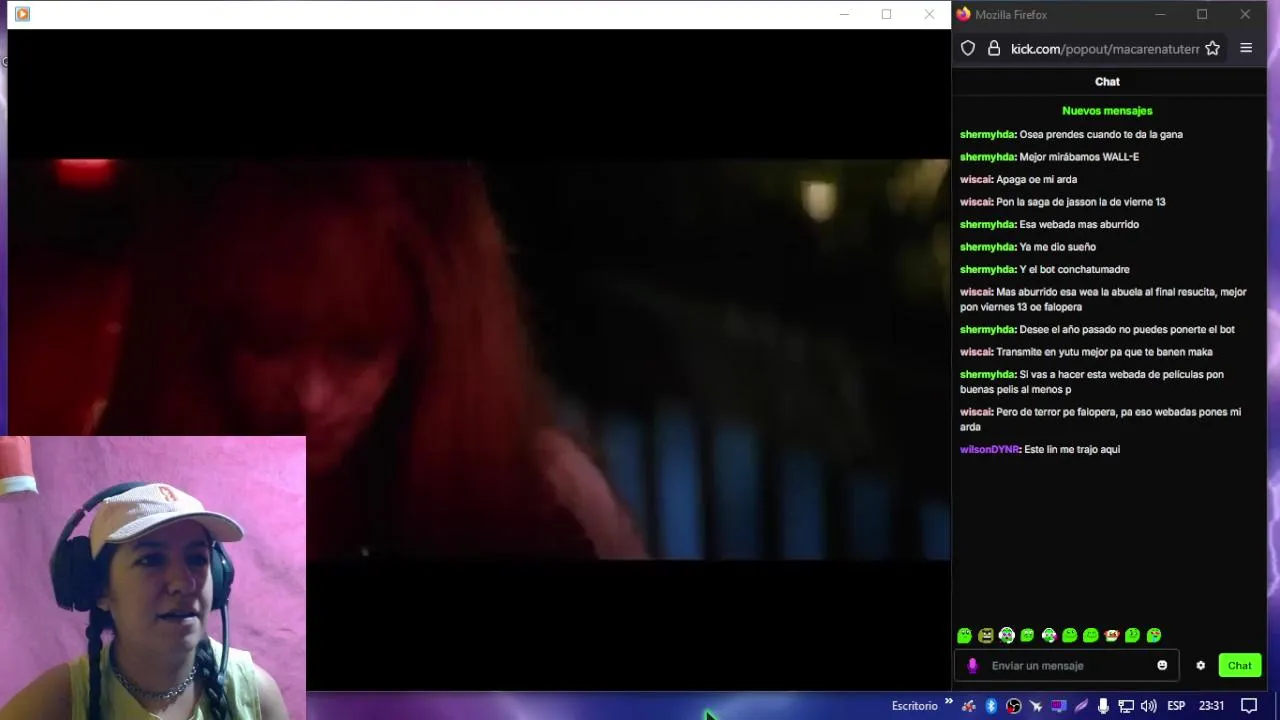Open chat settings gear icon
The height and width of the screenshot is (720, 1280).
click(x=1200, y=665)
